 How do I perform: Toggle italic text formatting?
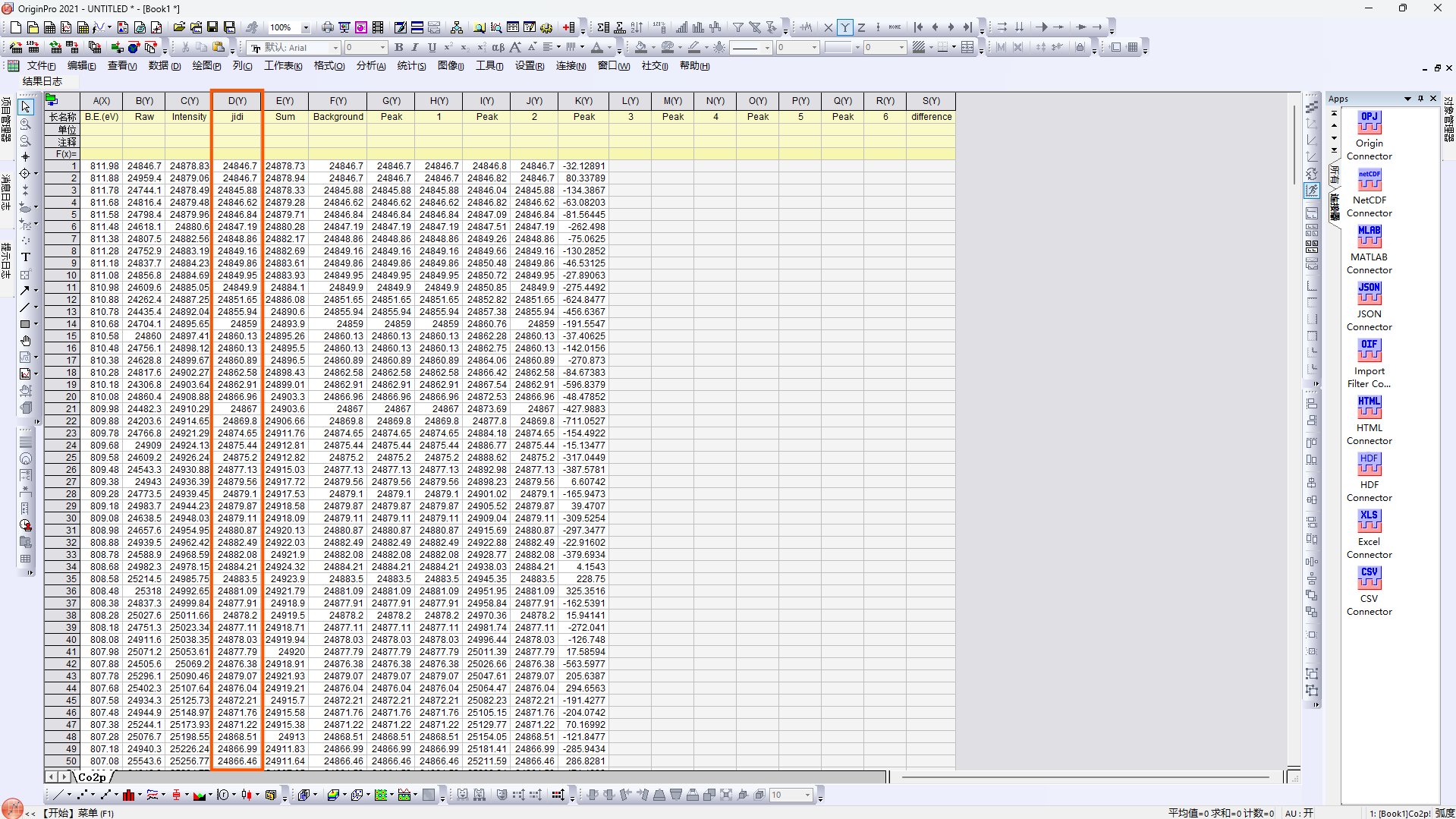pyautogui.click(x=415, y=47)
